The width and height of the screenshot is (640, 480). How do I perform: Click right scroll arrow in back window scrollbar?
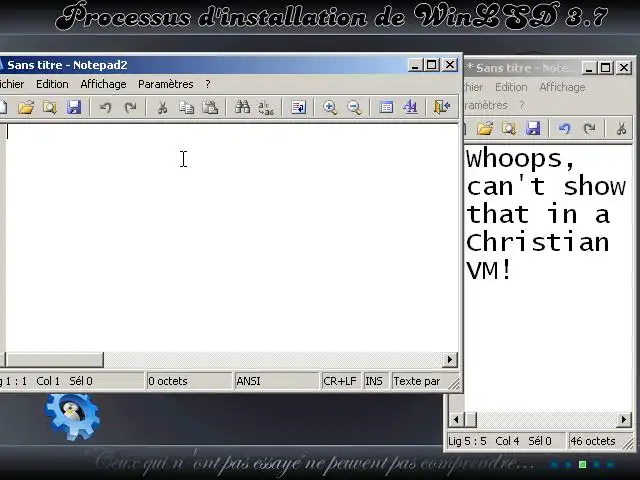point(624,419)
